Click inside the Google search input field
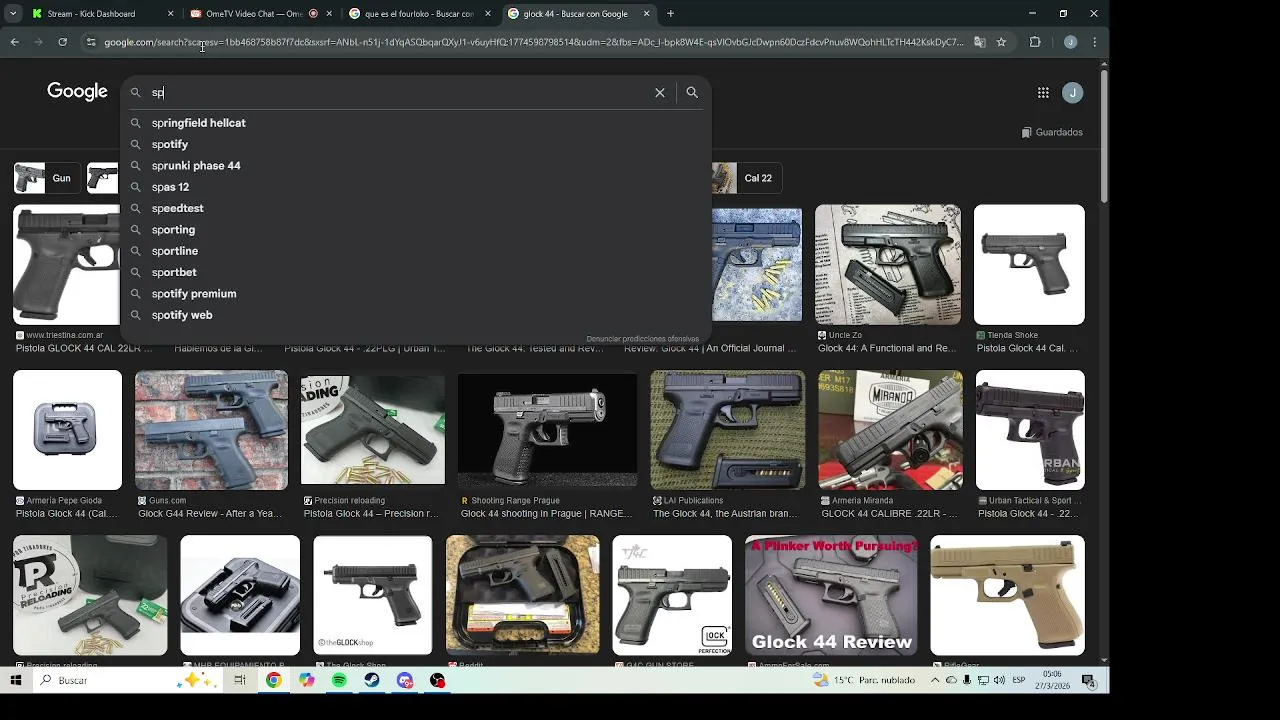This screenshot has width=1280, height=720. [x=398, y=92]
